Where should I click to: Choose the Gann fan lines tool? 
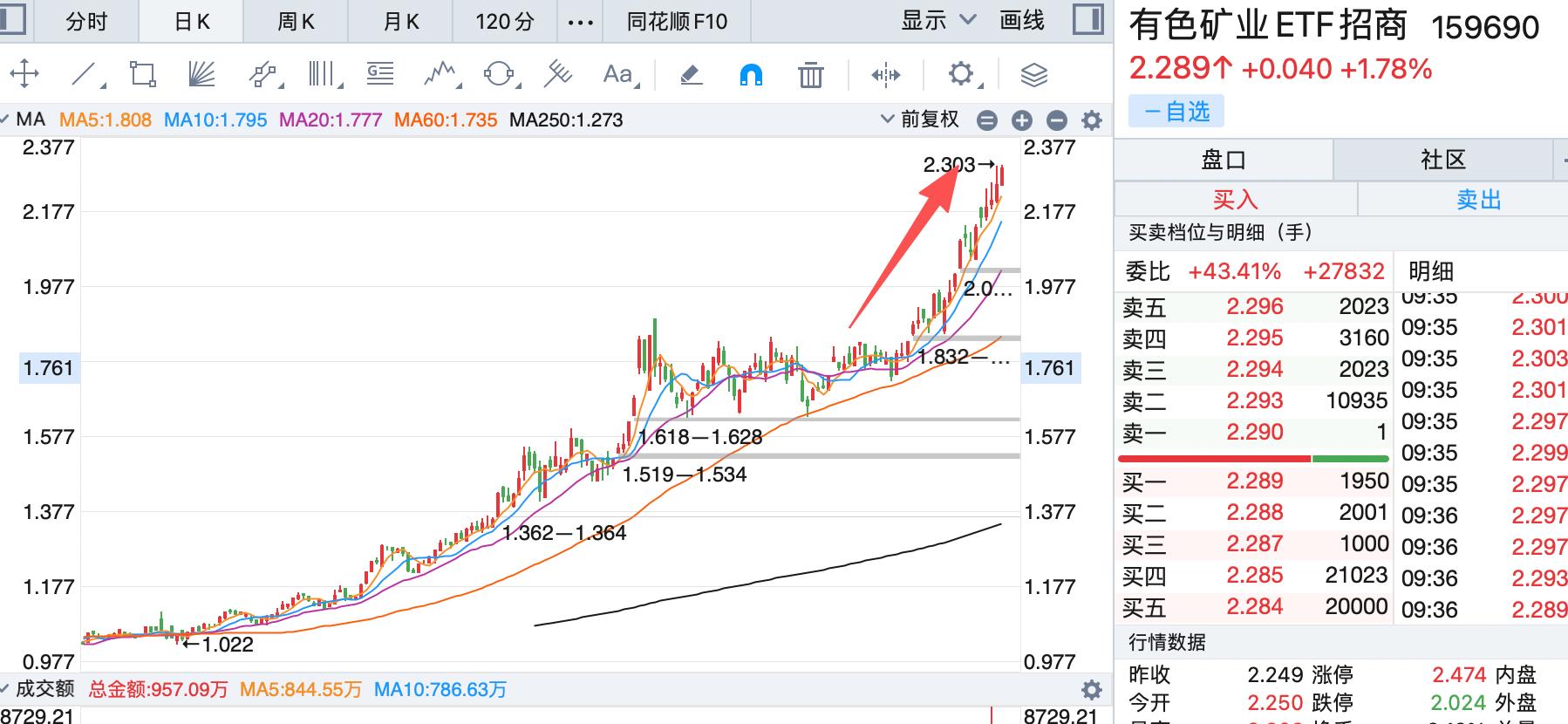point(202,74)
